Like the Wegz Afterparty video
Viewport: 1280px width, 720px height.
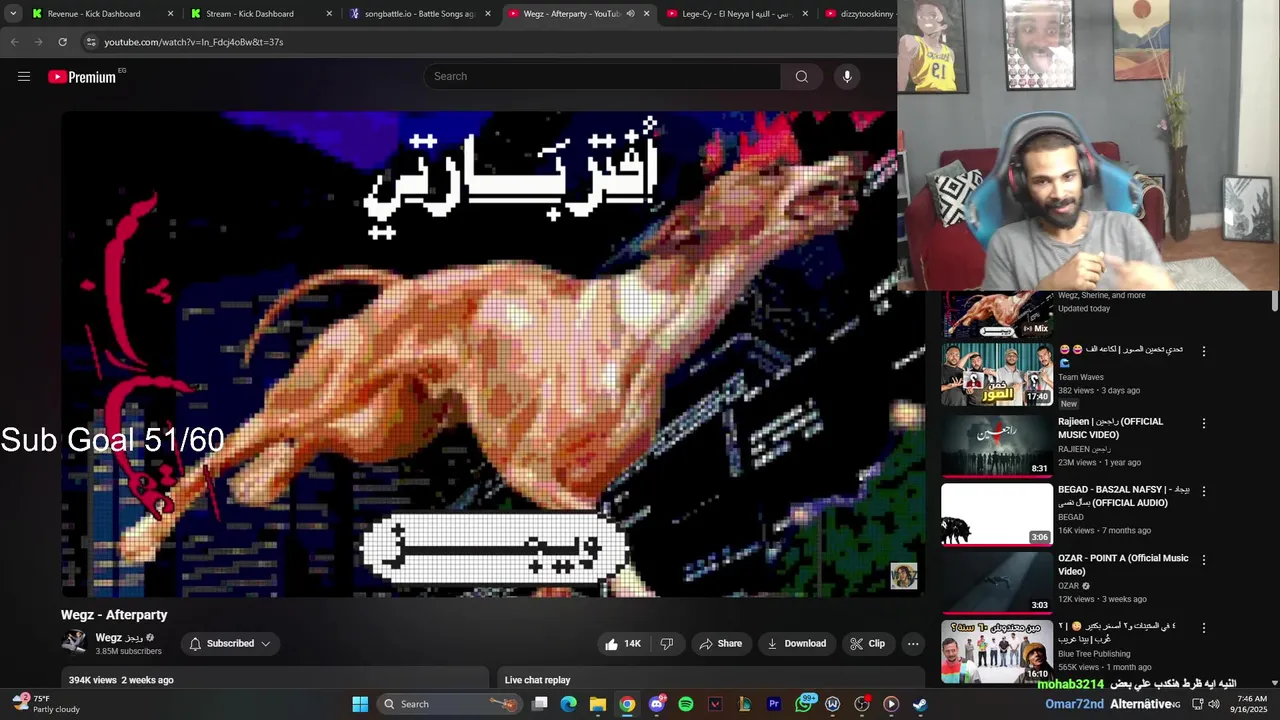[621, 644]
